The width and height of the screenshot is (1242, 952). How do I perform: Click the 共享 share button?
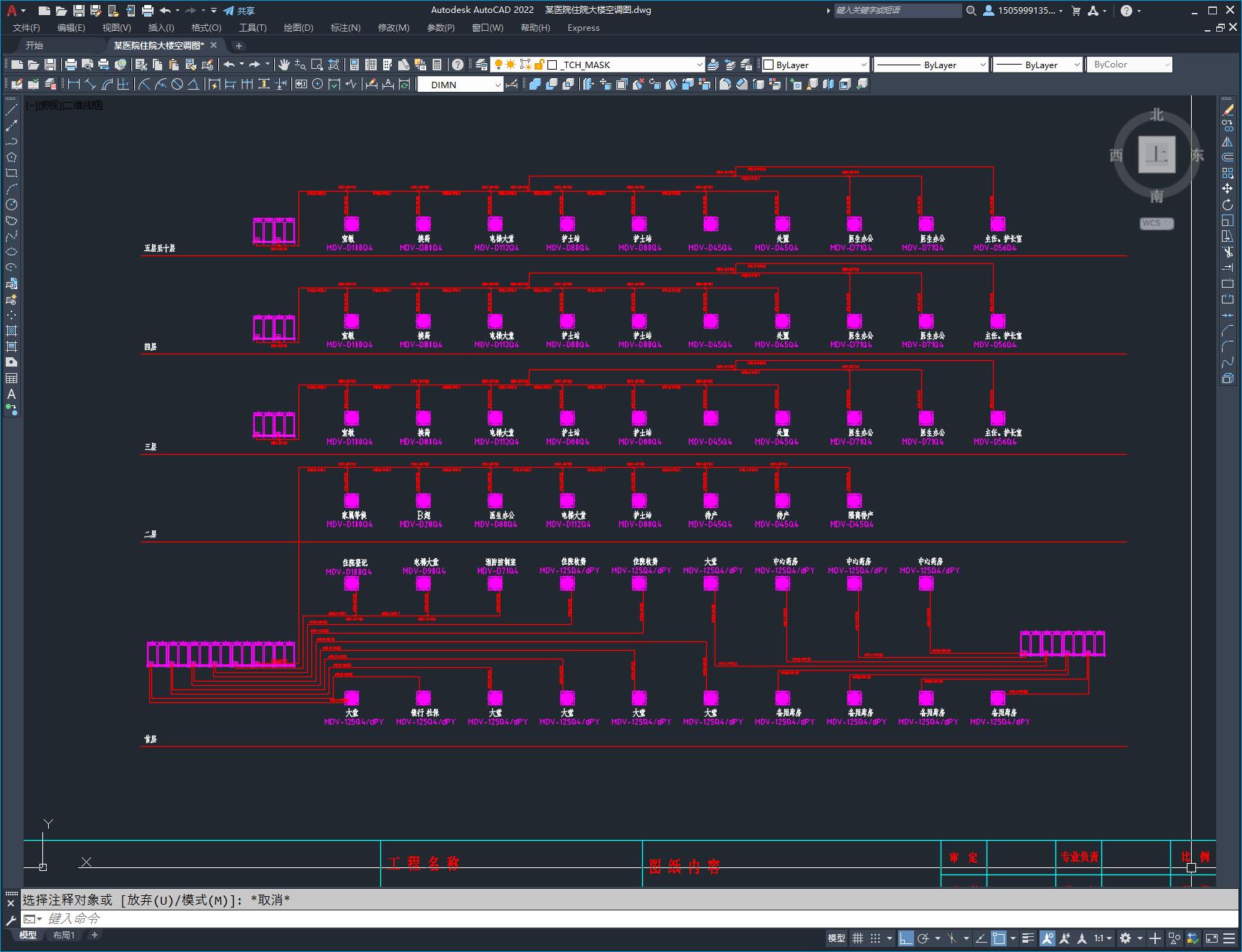[x=239, y=10]
